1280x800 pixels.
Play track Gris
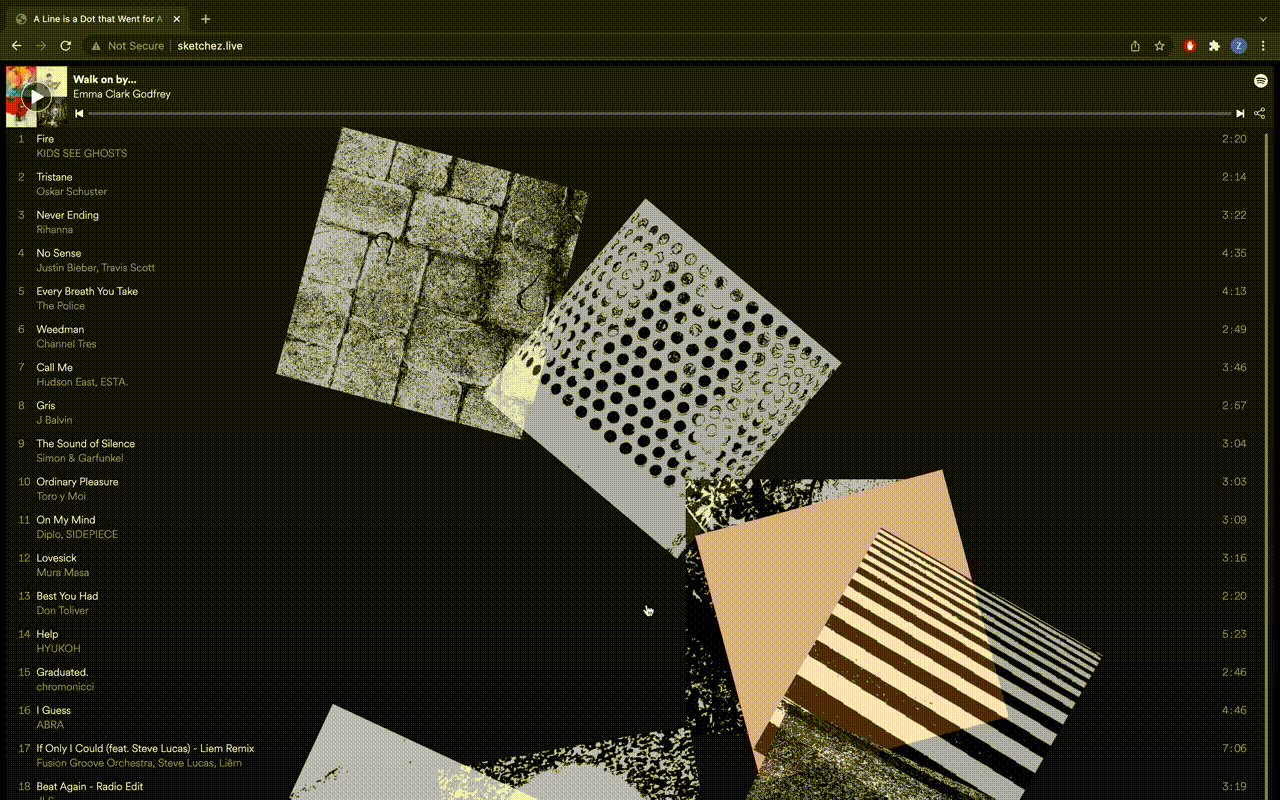coord(633,412)
